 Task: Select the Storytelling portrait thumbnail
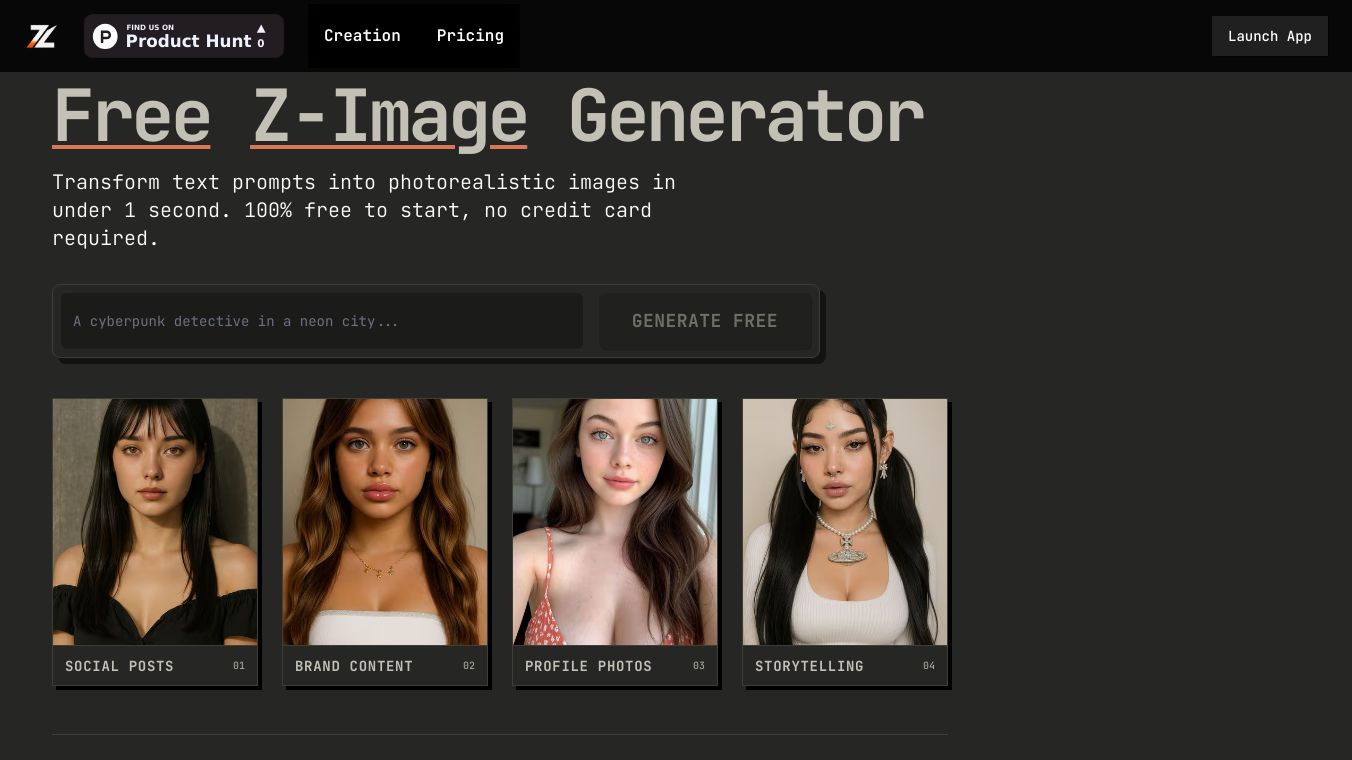pos(845,522)
